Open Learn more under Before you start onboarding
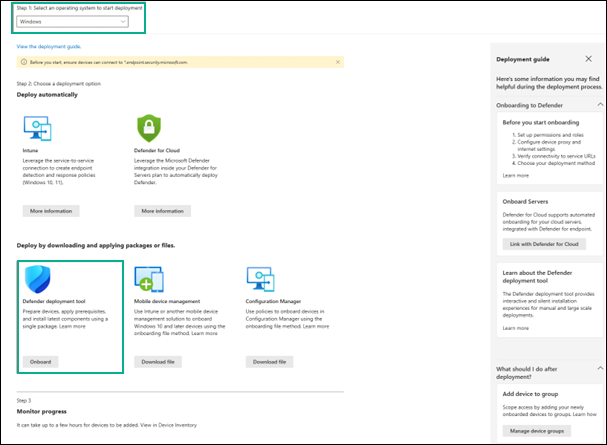The width and height of the screenshot is (607, 445). tap(516, 176)
